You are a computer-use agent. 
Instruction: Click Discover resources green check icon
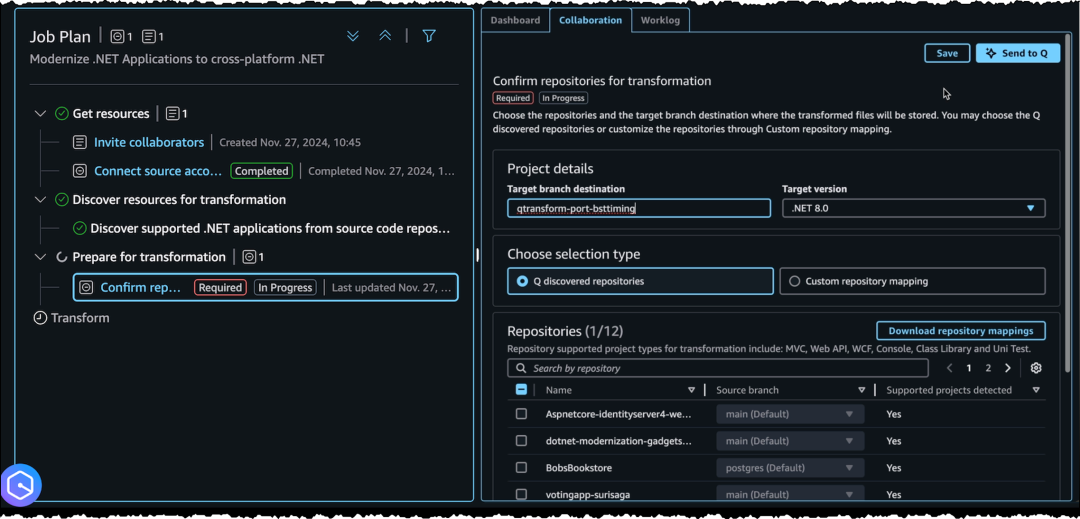click(62, 200)
